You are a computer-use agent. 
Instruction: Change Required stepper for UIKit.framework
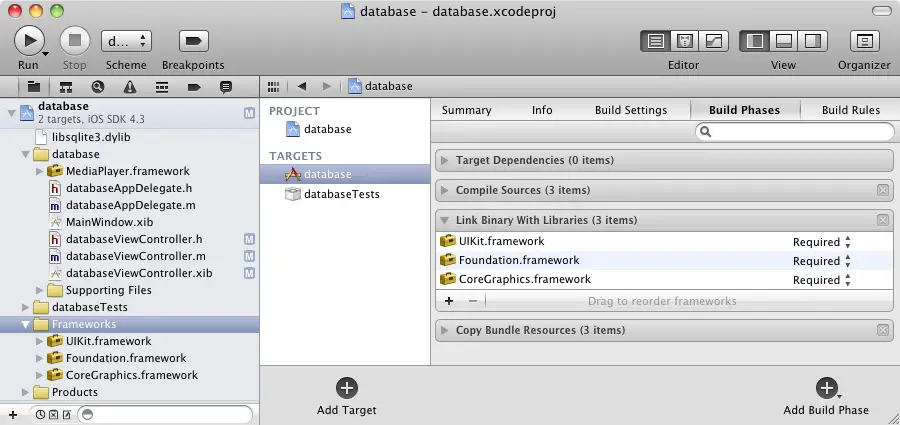tap(847, 241)
